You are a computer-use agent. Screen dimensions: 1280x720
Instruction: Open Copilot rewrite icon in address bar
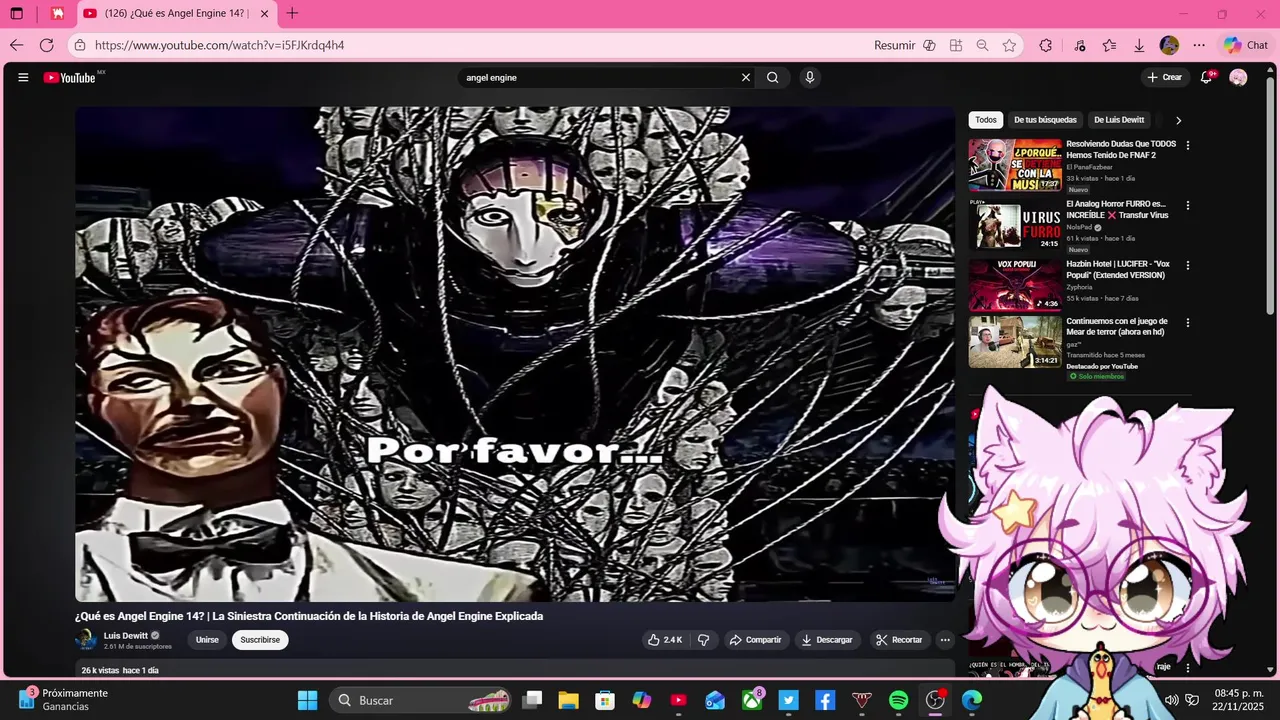(929, 45)
